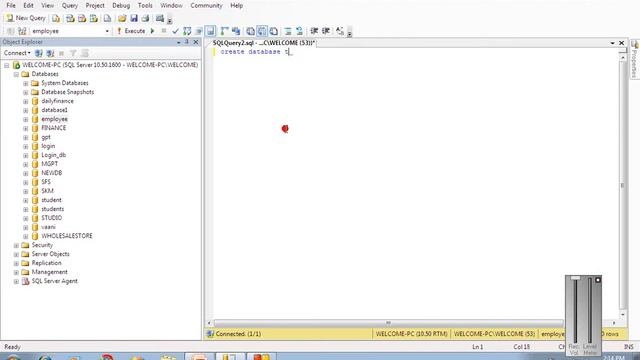Expand the WHOLESALESTORE database
Screen dimensions: 640x360
[x=26, y=236]
